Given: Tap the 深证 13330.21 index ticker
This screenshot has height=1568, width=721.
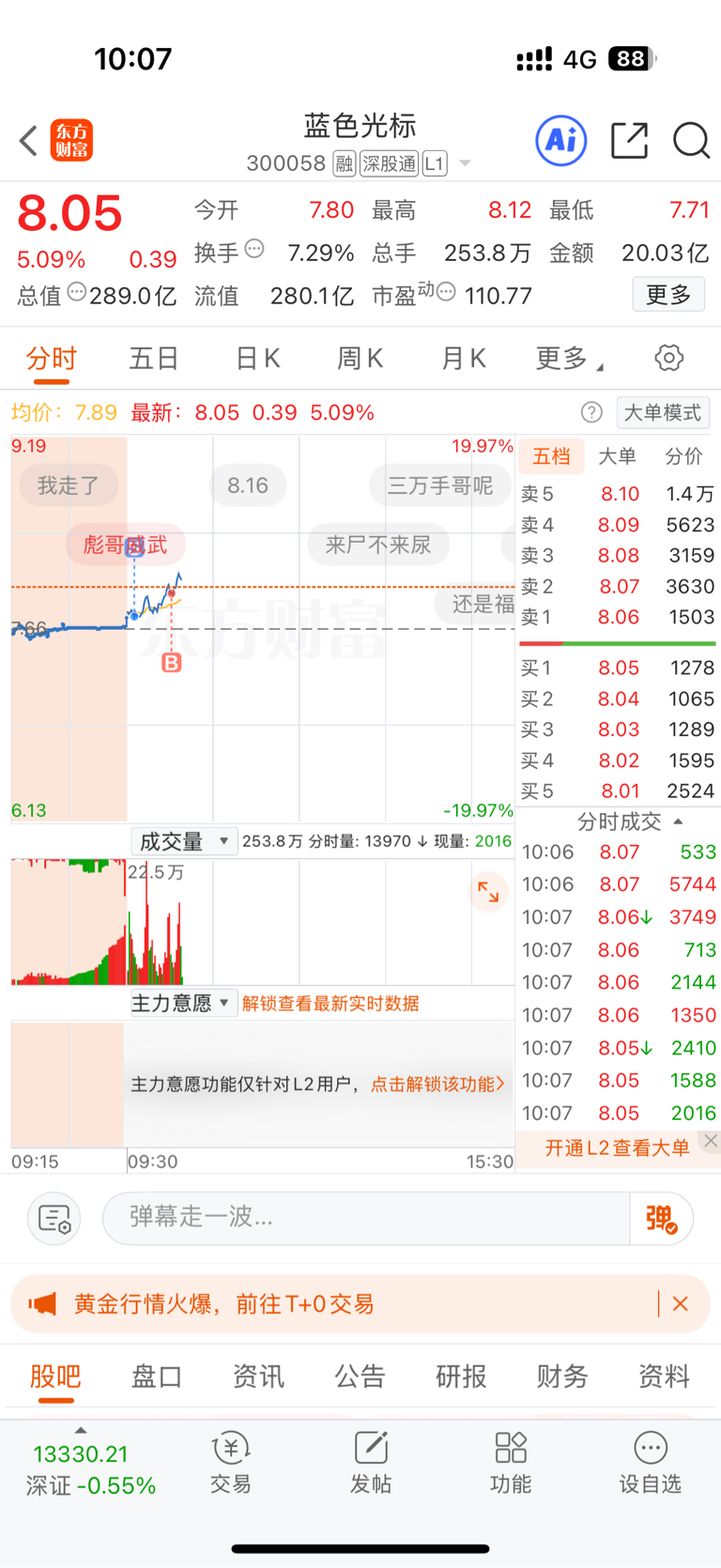Looking at the screenshot, I should coord(90,1469).
